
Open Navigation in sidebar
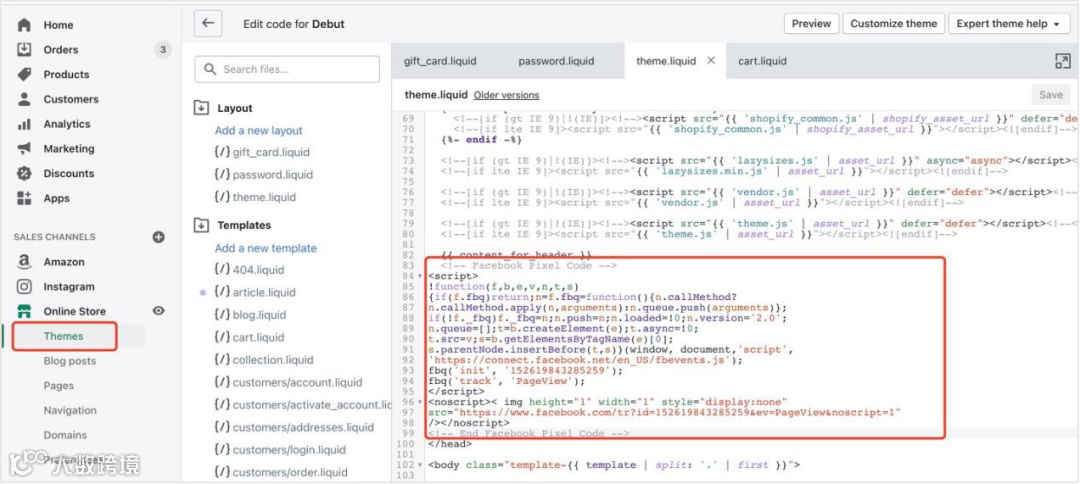70,410
